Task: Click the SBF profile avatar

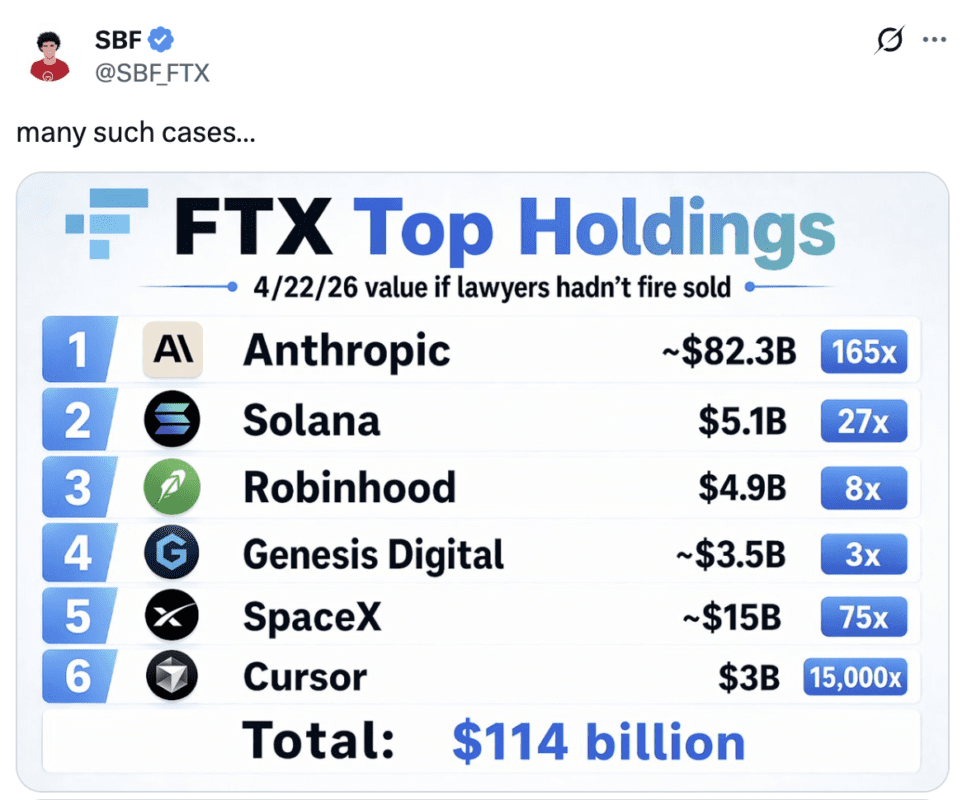Action: 49,56
